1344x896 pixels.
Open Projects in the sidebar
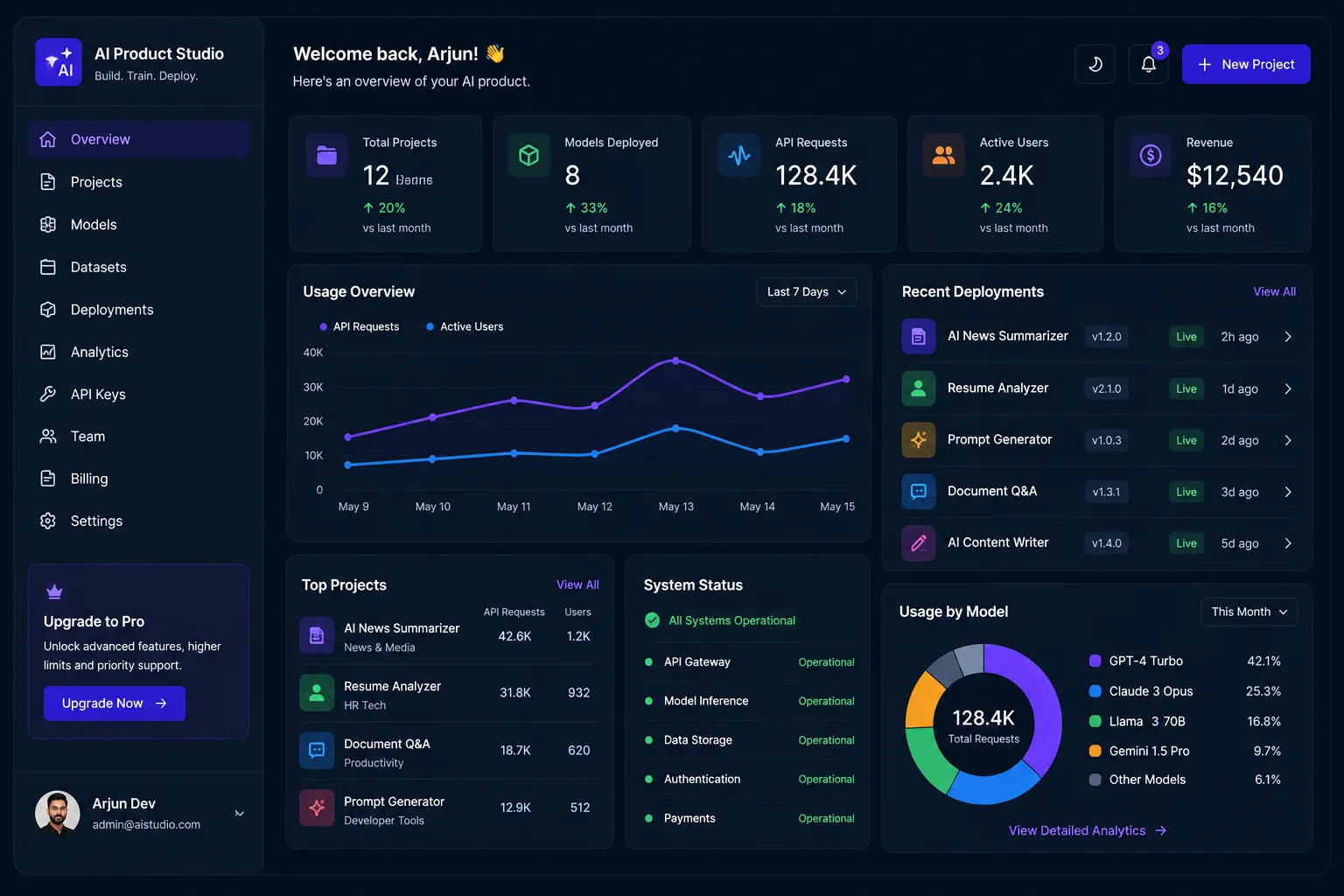pos(138,182)
